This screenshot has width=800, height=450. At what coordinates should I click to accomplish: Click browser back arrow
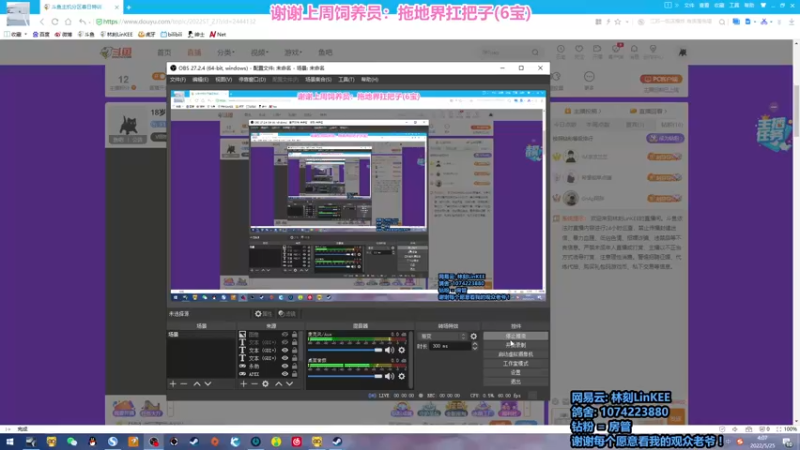[42, 21]
